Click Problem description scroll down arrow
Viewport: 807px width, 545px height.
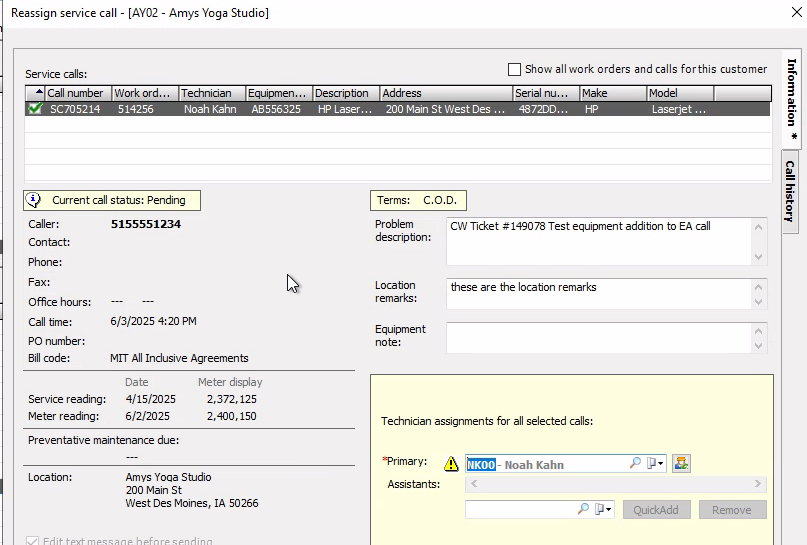coord(758,256)
